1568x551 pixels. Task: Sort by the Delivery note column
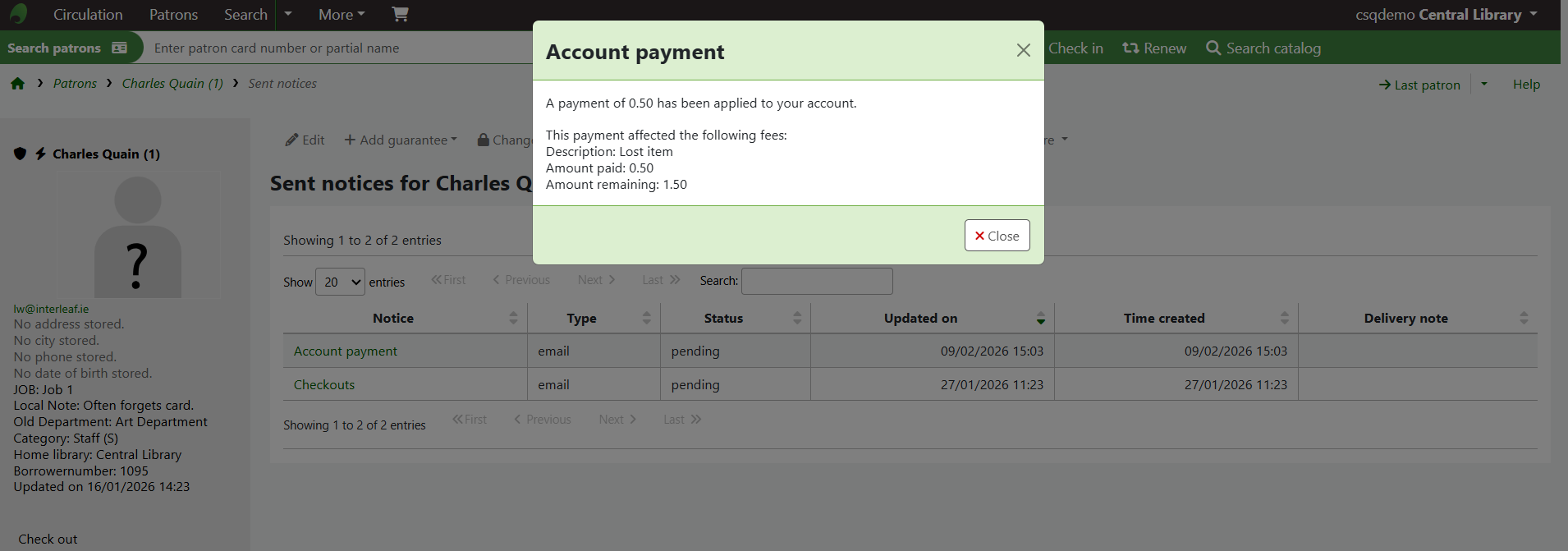(x=1418, y=318)
